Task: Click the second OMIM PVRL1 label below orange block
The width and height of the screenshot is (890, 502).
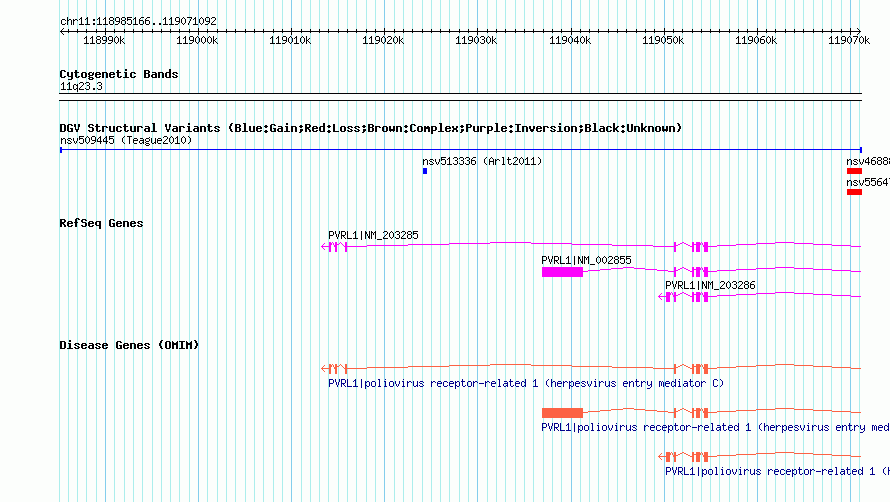Action: 715,427
